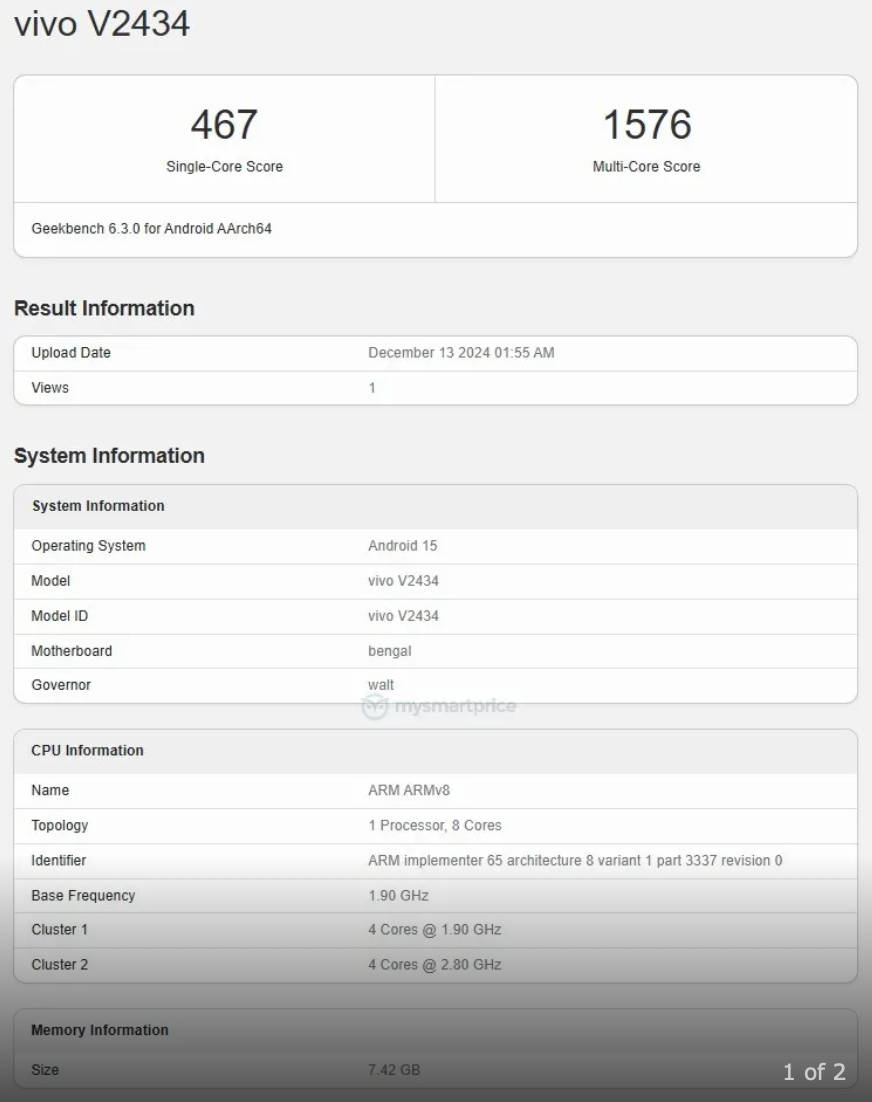
Task: Click the 1 of 2 image counter
Action: 813,1072
